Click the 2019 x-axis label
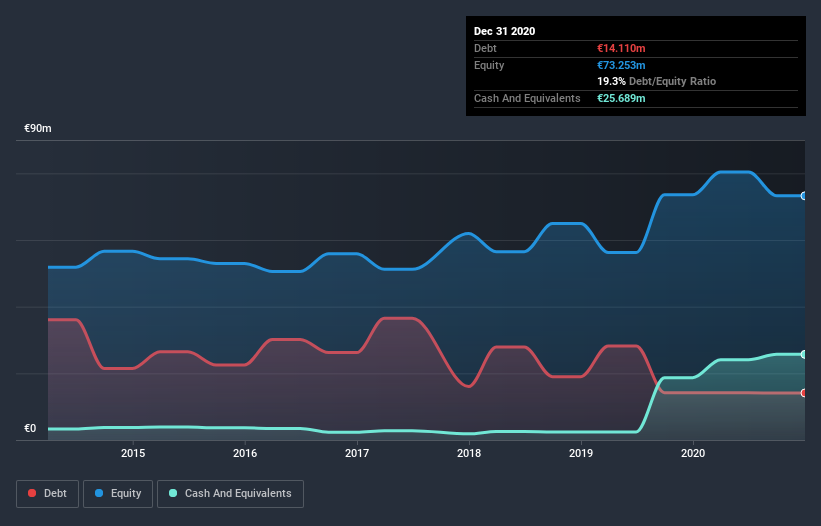 pos(581,453)
